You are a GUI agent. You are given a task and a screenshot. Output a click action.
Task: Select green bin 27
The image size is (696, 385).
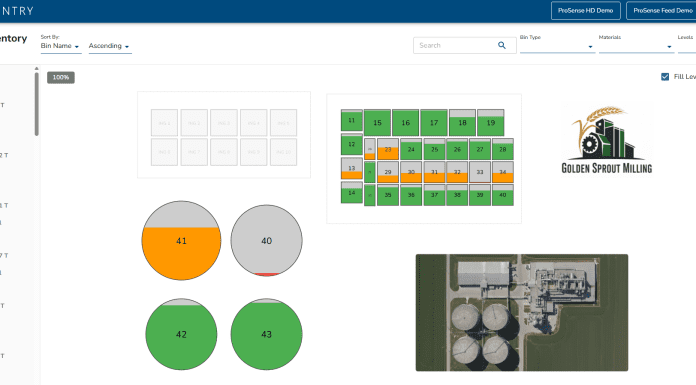click(x=480, y=149)
